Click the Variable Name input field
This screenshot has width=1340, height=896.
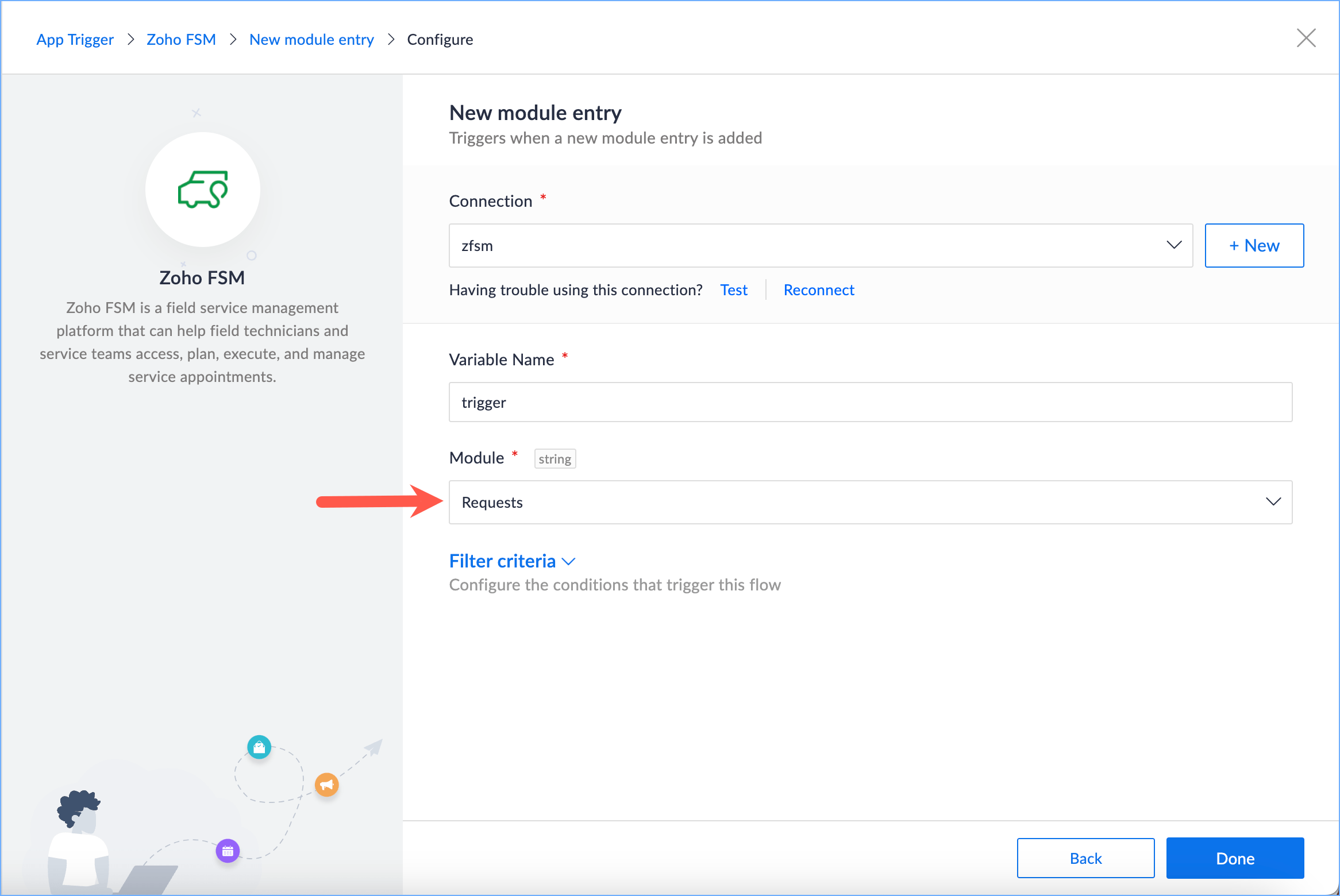(870, 402)
